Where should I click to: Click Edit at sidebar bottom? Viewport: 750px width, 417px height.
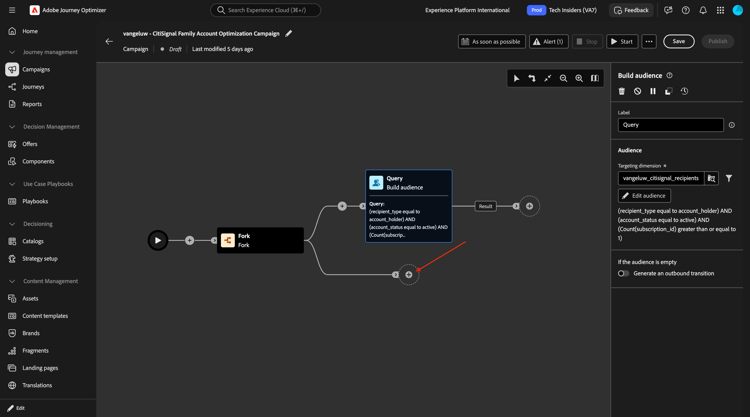point(16,408)
